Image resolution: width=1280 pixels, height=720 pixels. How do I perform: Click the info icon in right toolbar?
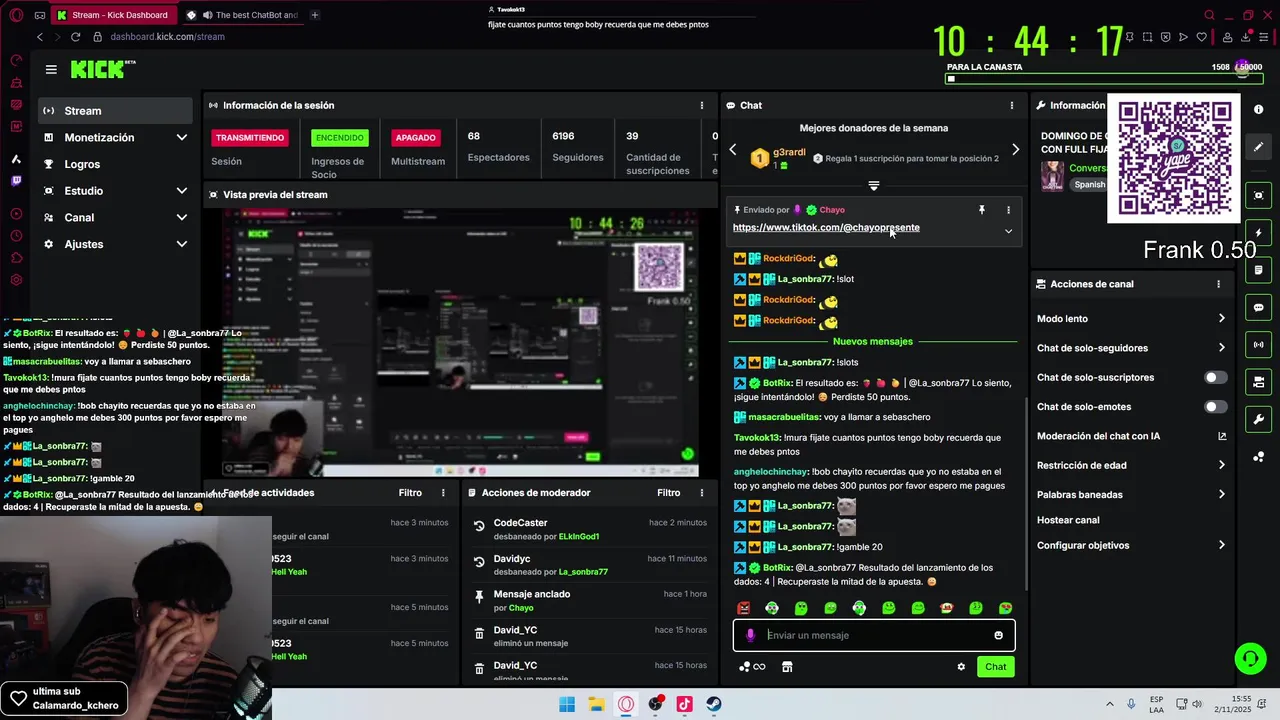1258,109
